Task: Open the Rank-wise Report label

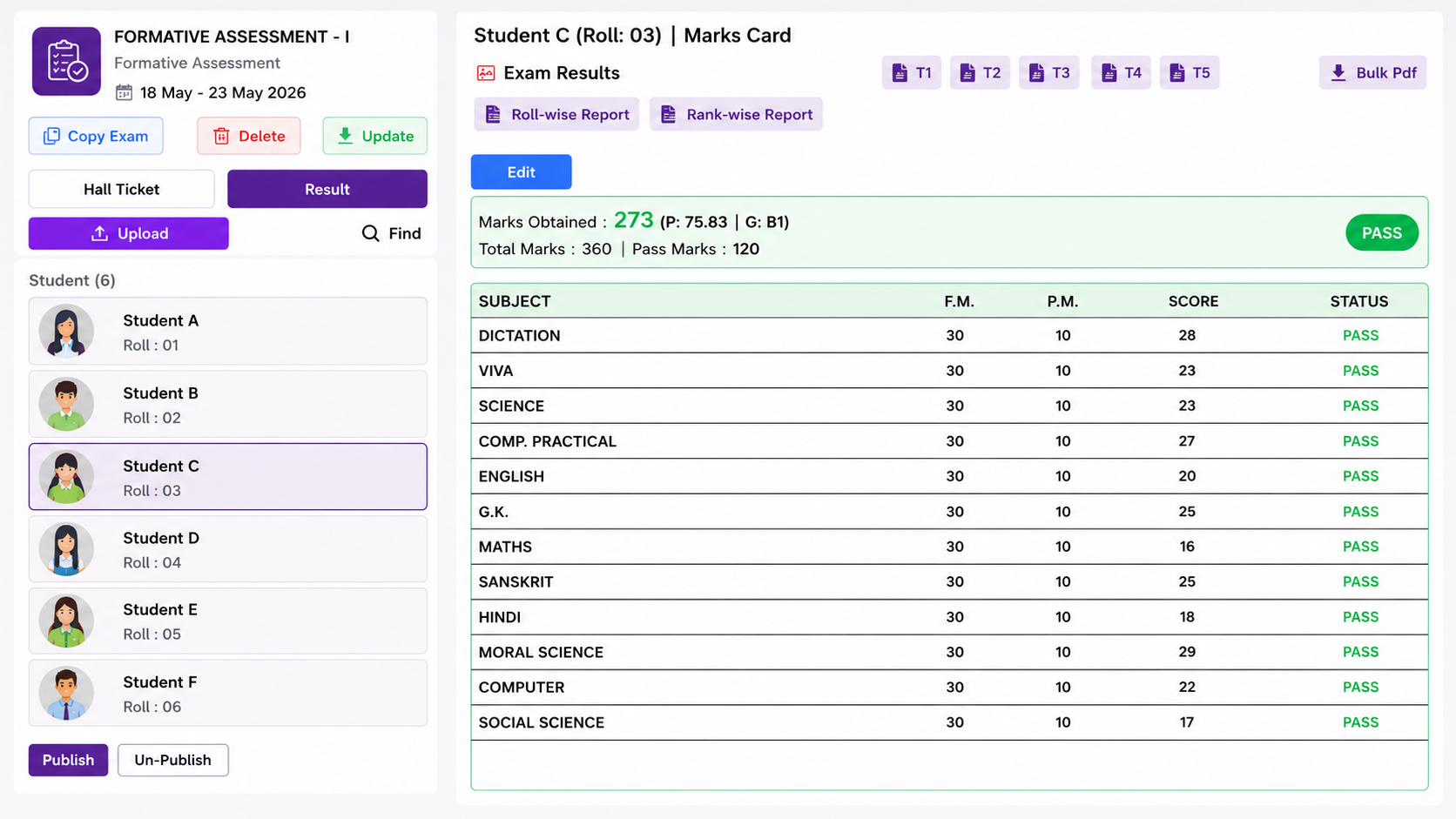Action: (750, 114)
